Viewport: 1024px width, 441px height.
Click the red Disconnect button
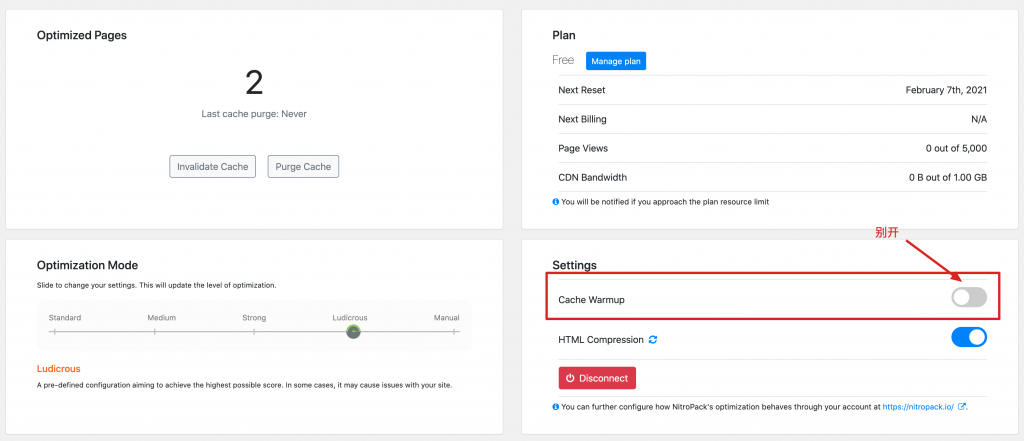597,378
